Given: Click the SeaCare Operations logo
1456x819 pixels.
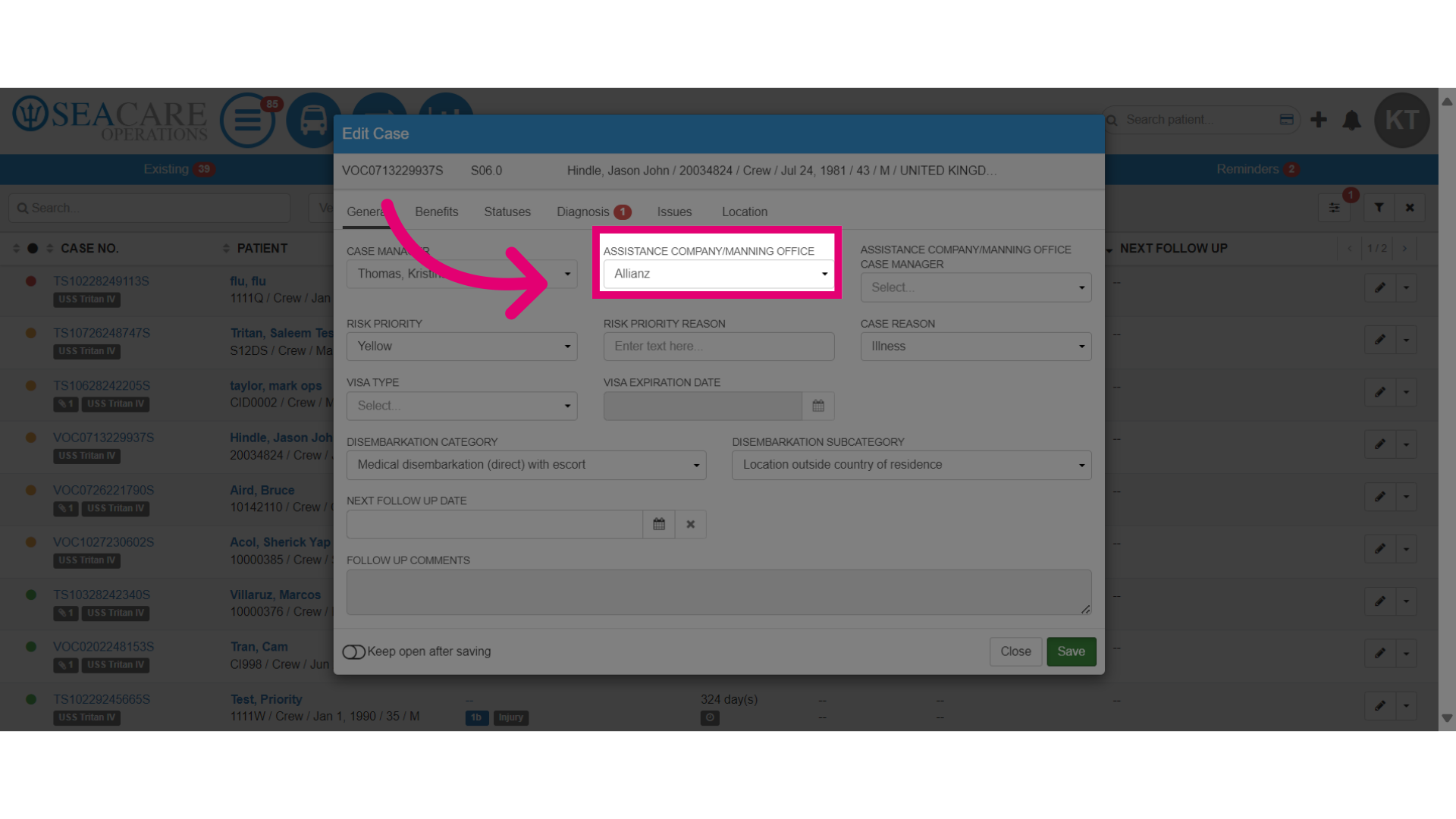Looking at the screenshot, I should click(110, 119).
